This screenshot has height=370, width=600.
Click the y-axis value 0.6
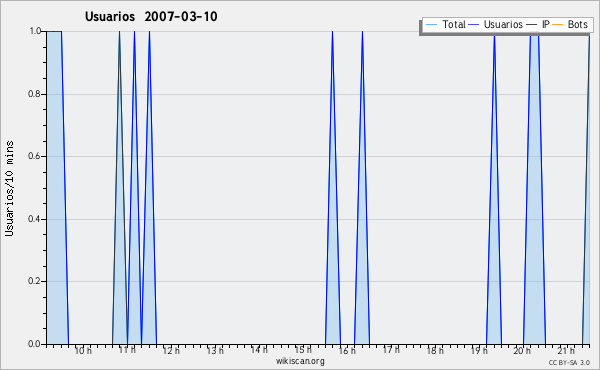coord(35,156)
